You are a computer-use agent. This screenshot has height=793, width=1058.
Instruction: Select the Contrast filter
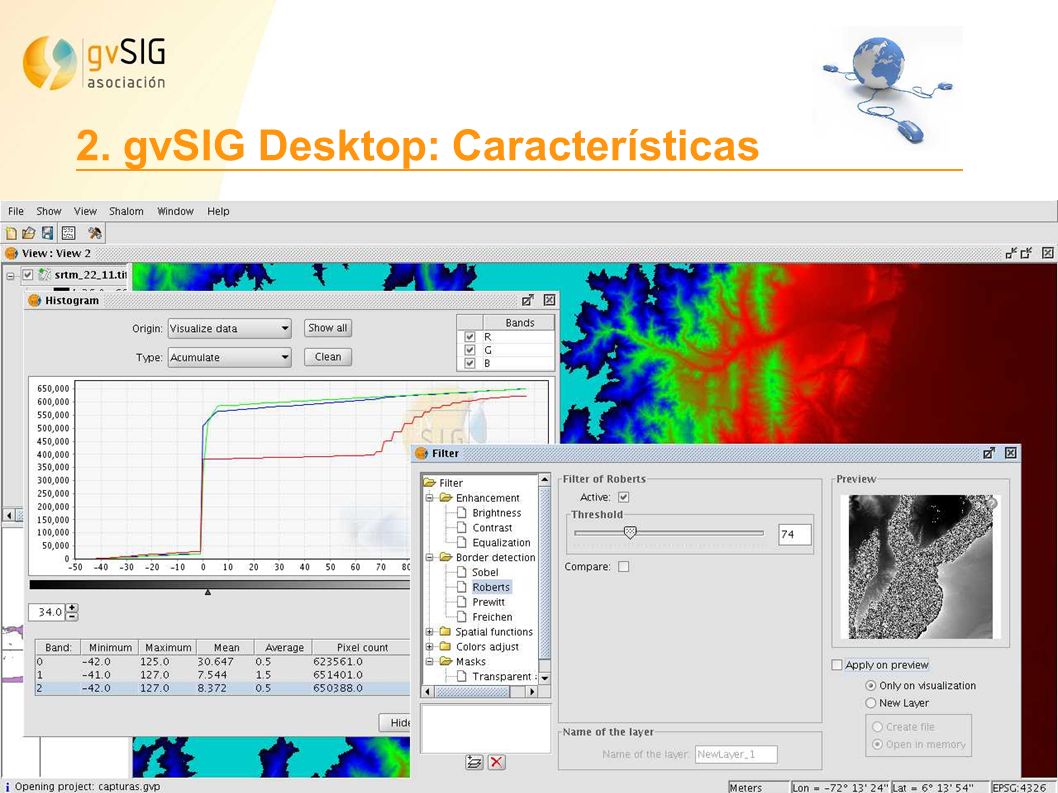coord(492,528)
